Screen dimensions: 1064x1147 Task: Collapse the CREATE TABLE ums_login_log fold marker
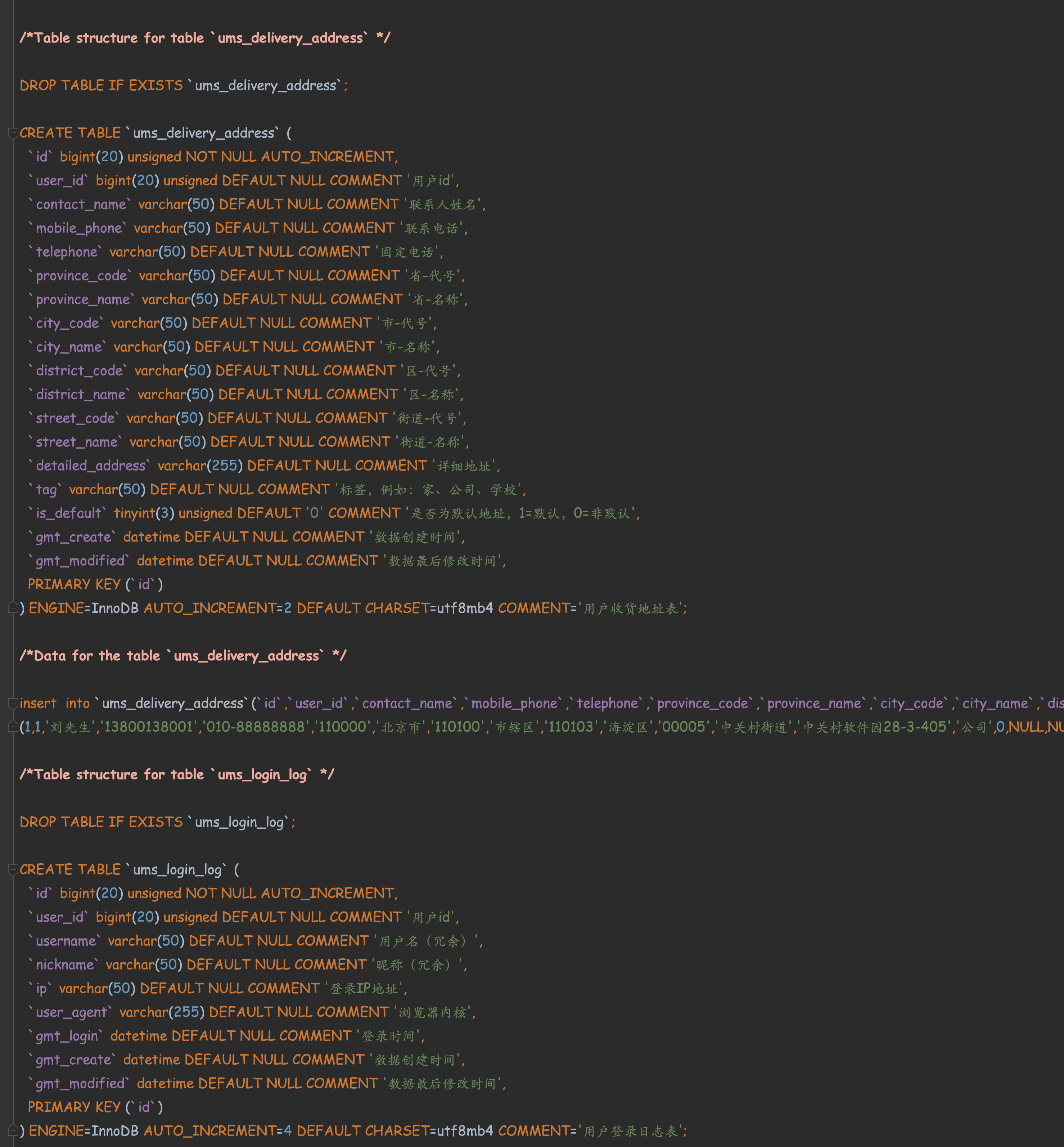click(x=13, y=870)
